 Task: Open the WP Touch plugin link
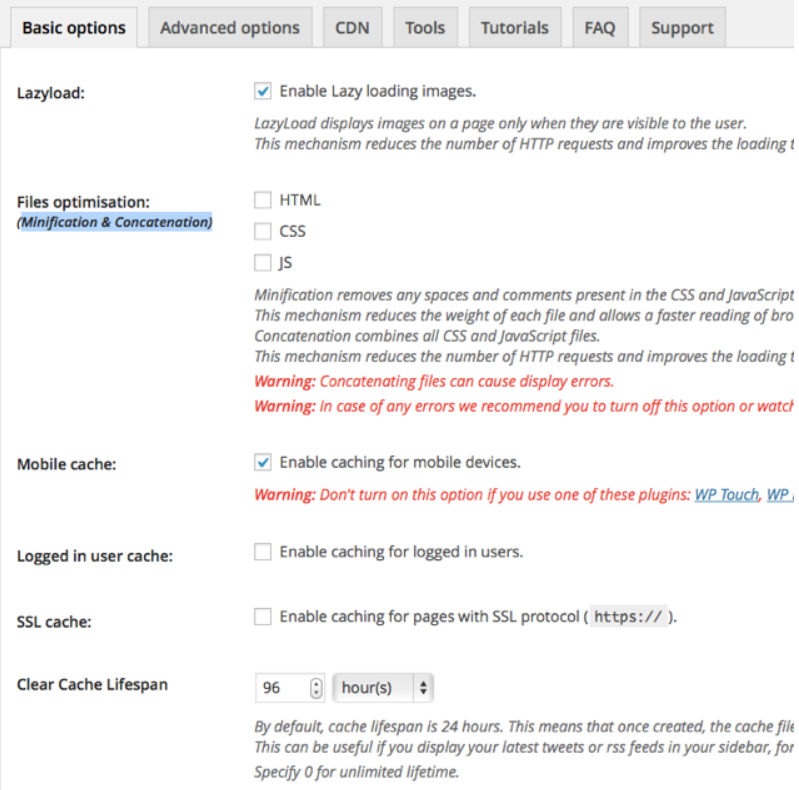point(726,495)
